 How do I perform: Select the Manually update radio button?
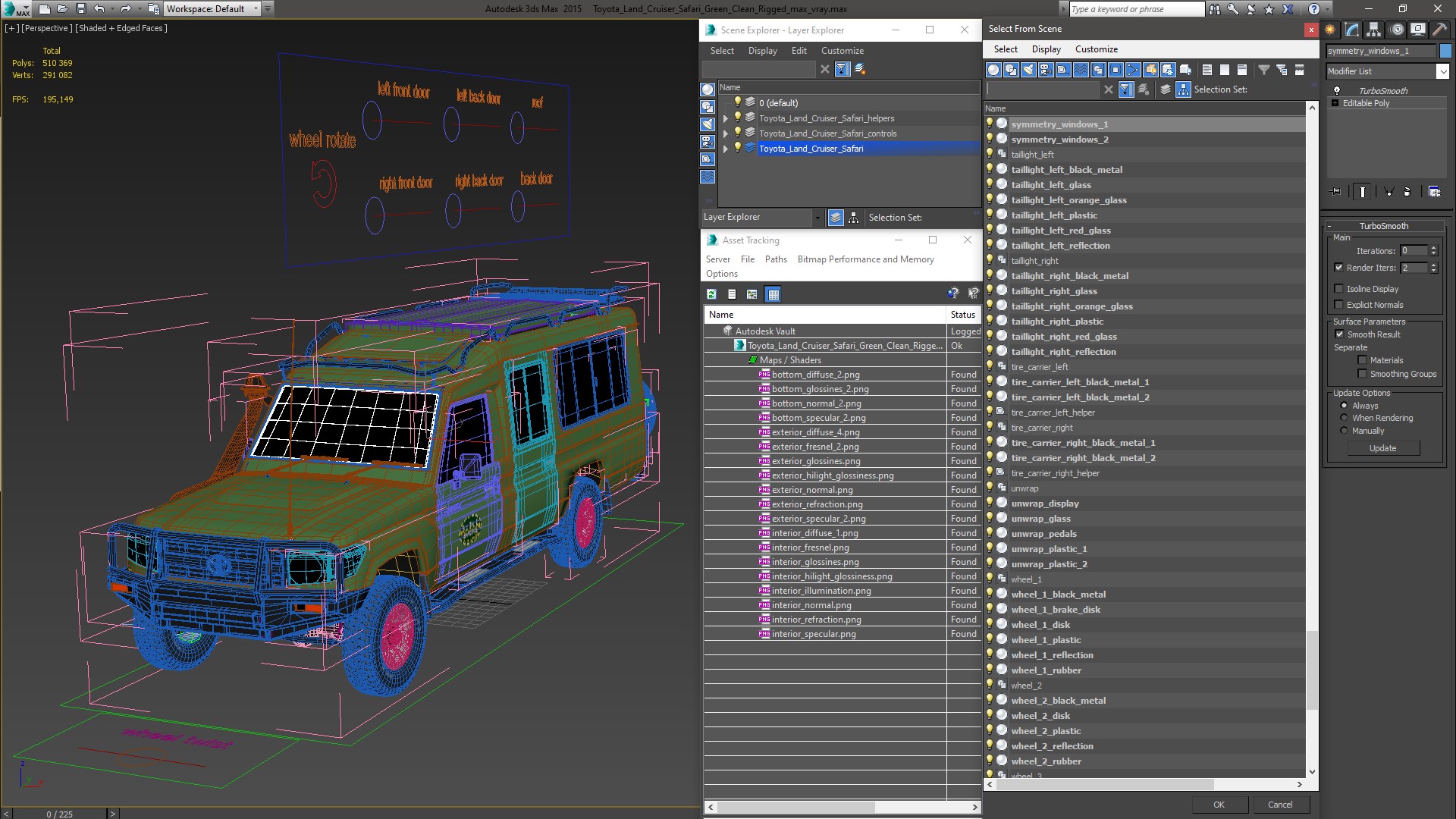1344,431
